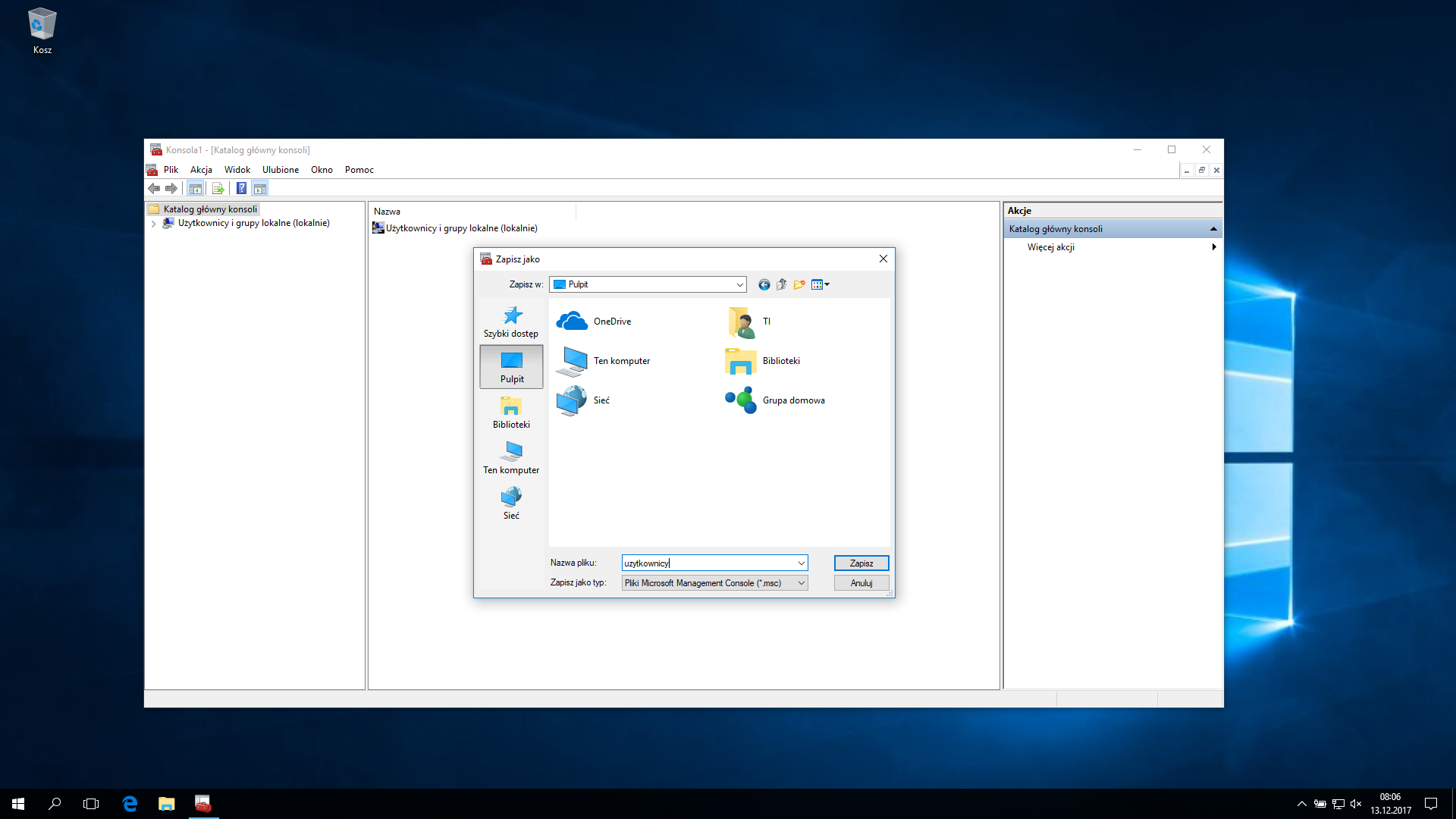The image size is (1456, 819).
Task: Restore the inner MDI console window
Action: [1202, 170]
